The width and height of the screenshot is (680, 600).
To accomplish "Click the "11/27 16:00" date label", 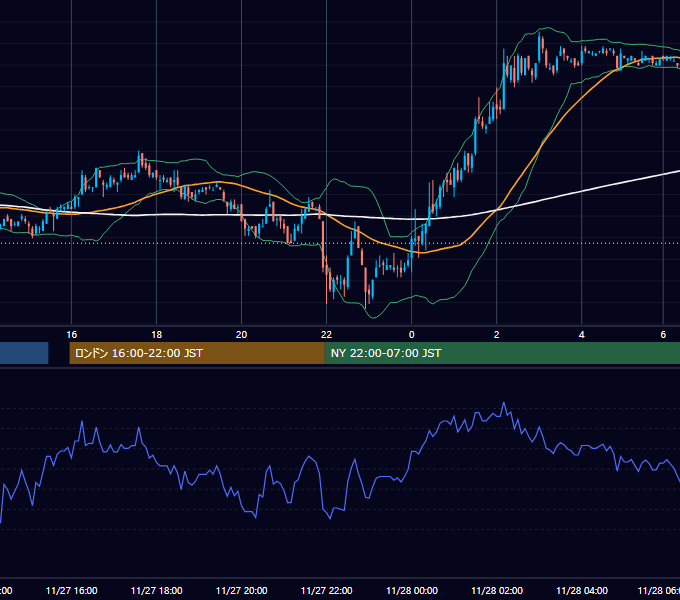I will coord(72,590).
